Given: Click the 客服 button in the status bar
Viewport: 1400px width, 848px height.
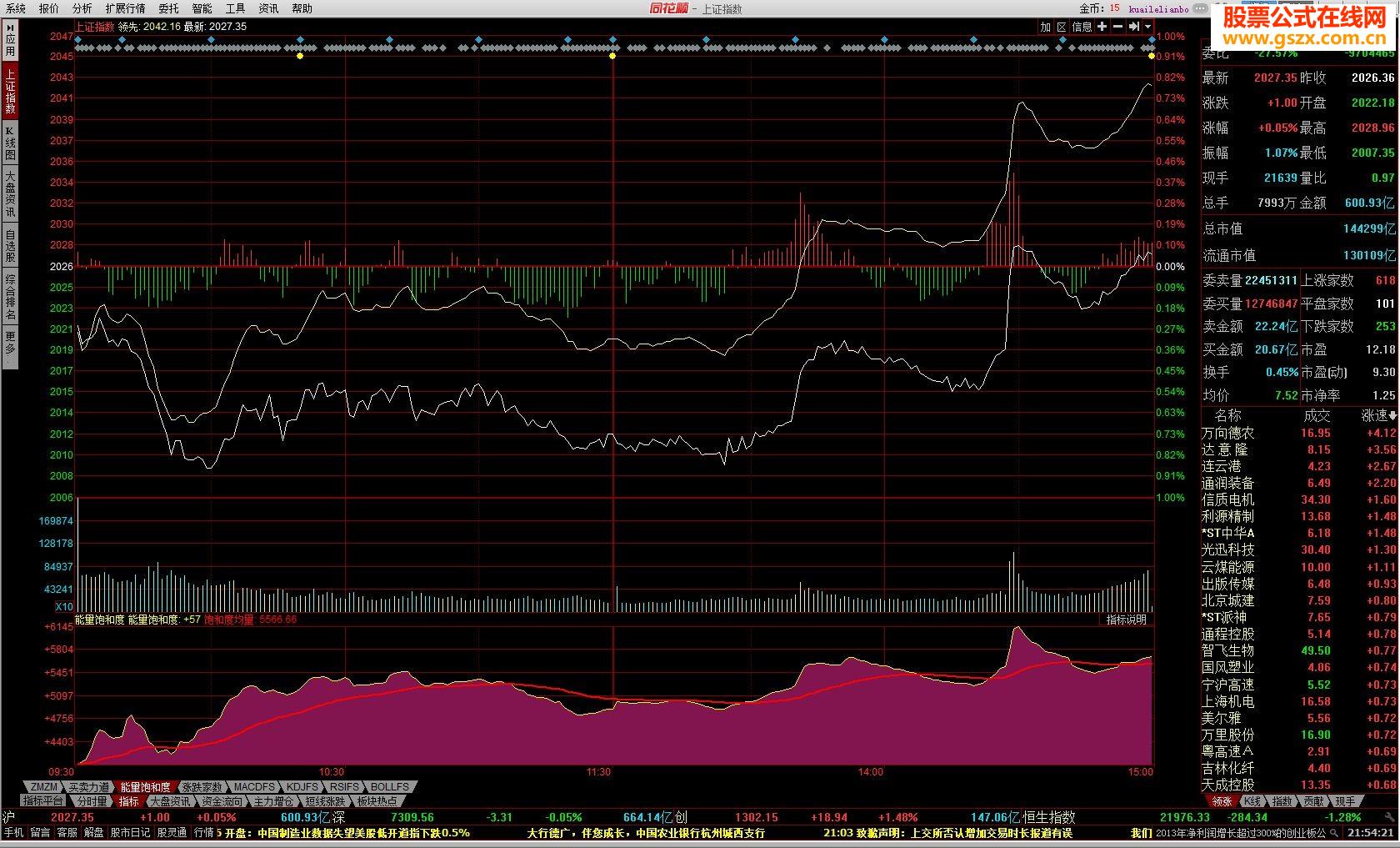Looking at the screenshot, I should 67,832.
